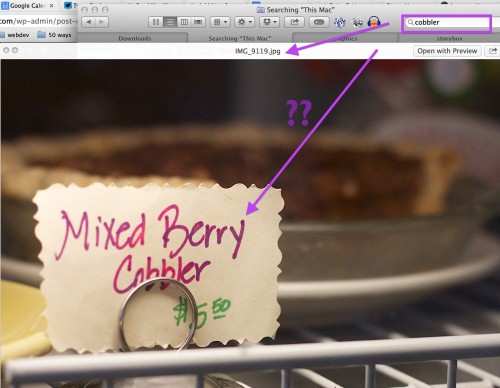Click Quick Look share button
Screen dimensions: 500x388
(493, 51)
